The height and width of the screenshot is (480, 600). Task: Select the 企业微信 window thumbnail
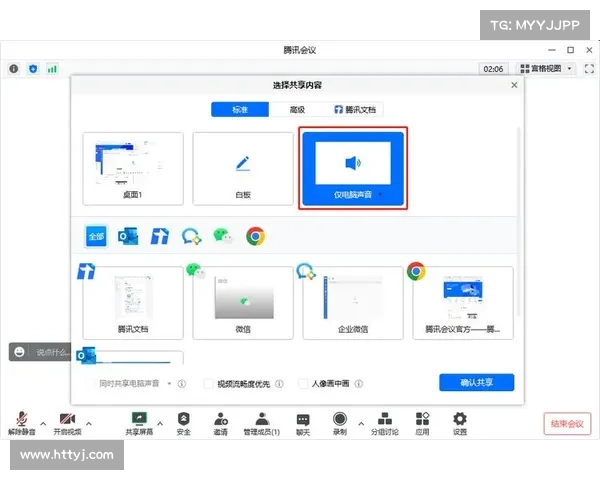point(353,303)
